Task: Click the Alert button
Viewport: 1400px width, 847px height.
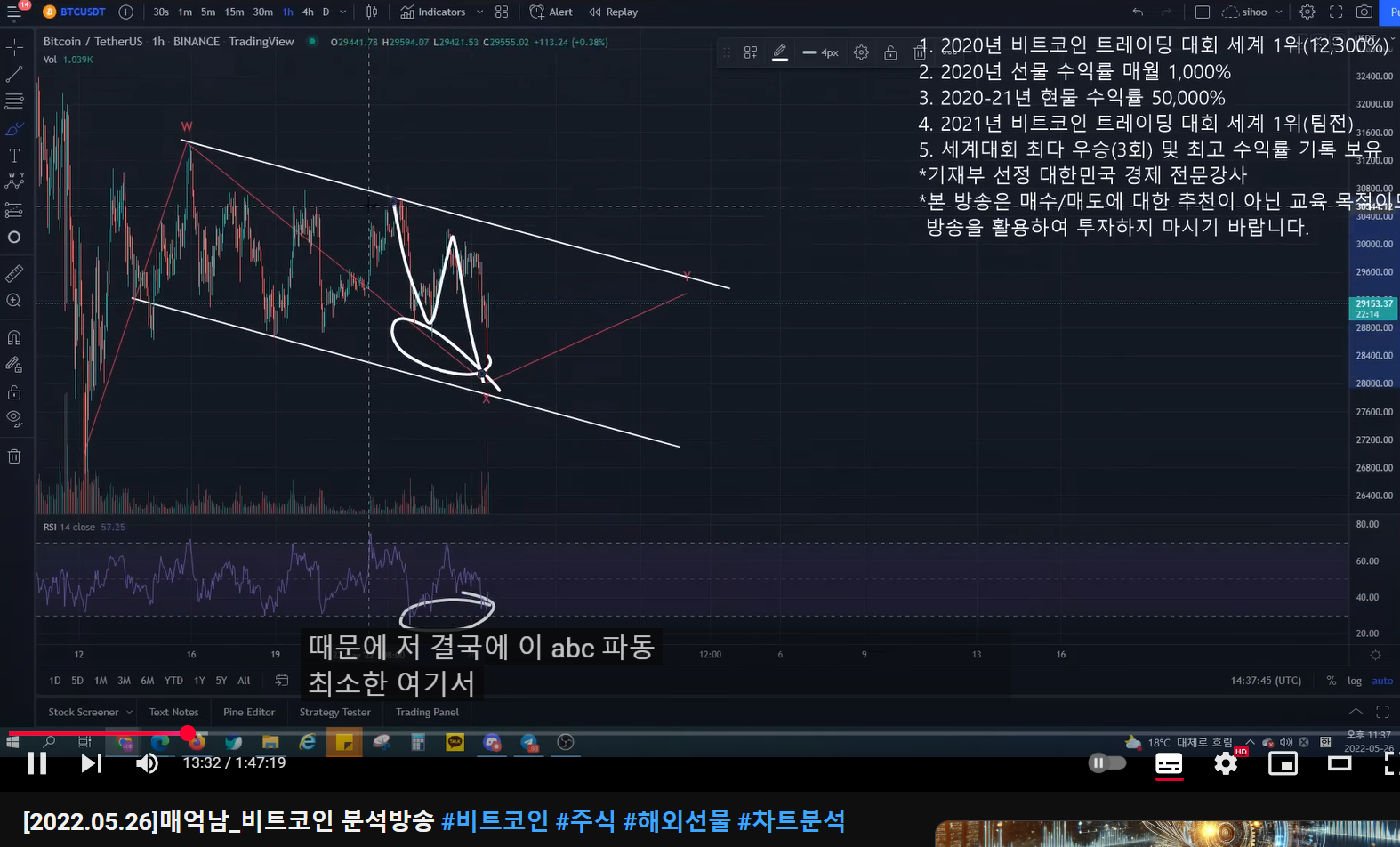Action: 551,12
